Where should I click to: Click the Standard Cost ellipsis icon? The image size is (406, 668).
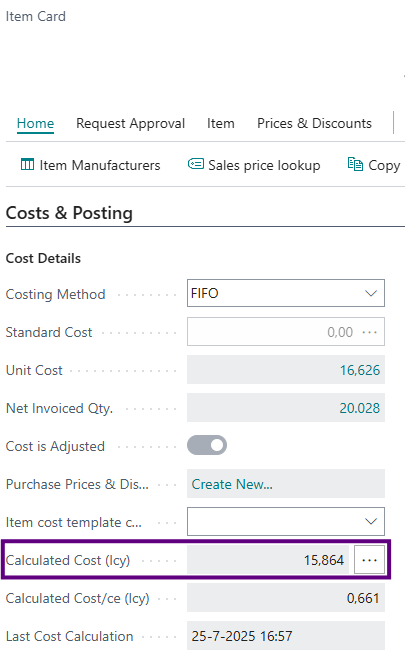coord(369,332)
